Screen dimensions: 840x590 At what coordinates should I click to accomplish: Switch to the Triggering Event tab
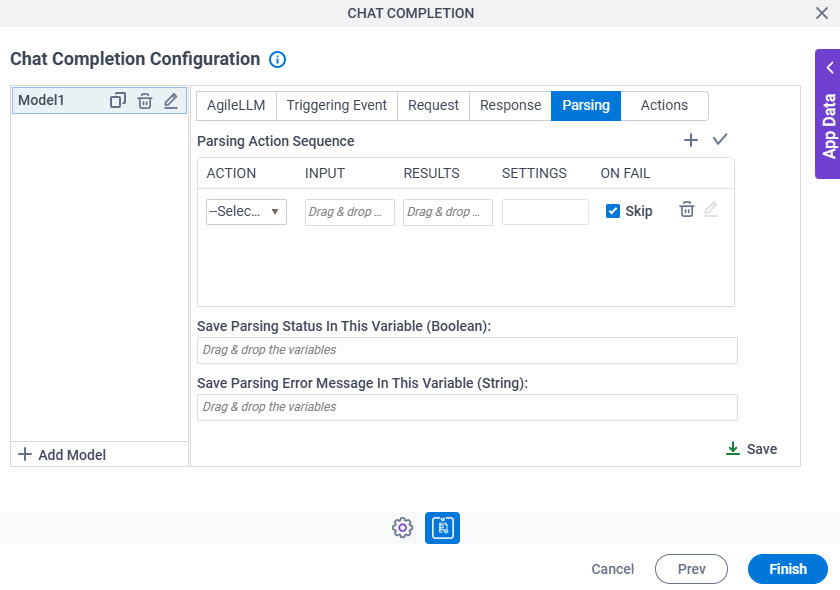(336, 106)
